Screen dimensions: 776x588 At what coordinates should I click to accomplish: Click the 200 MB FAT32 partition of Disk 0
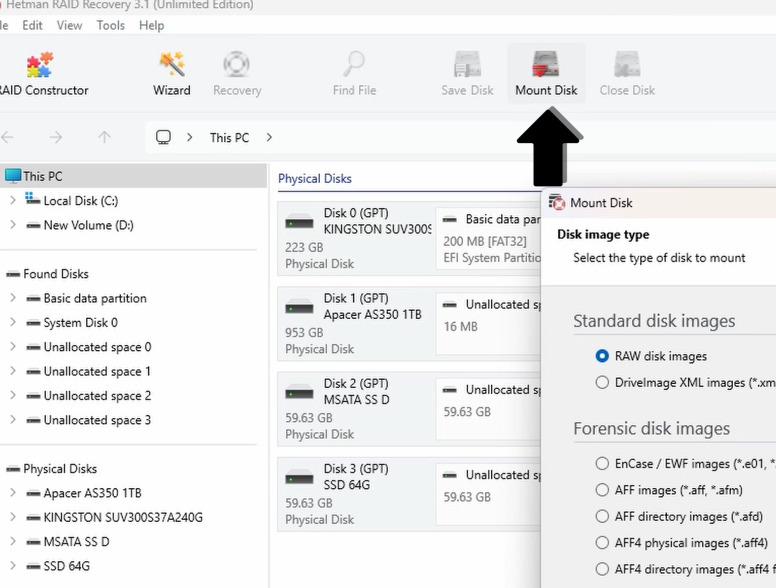[488, 239]
